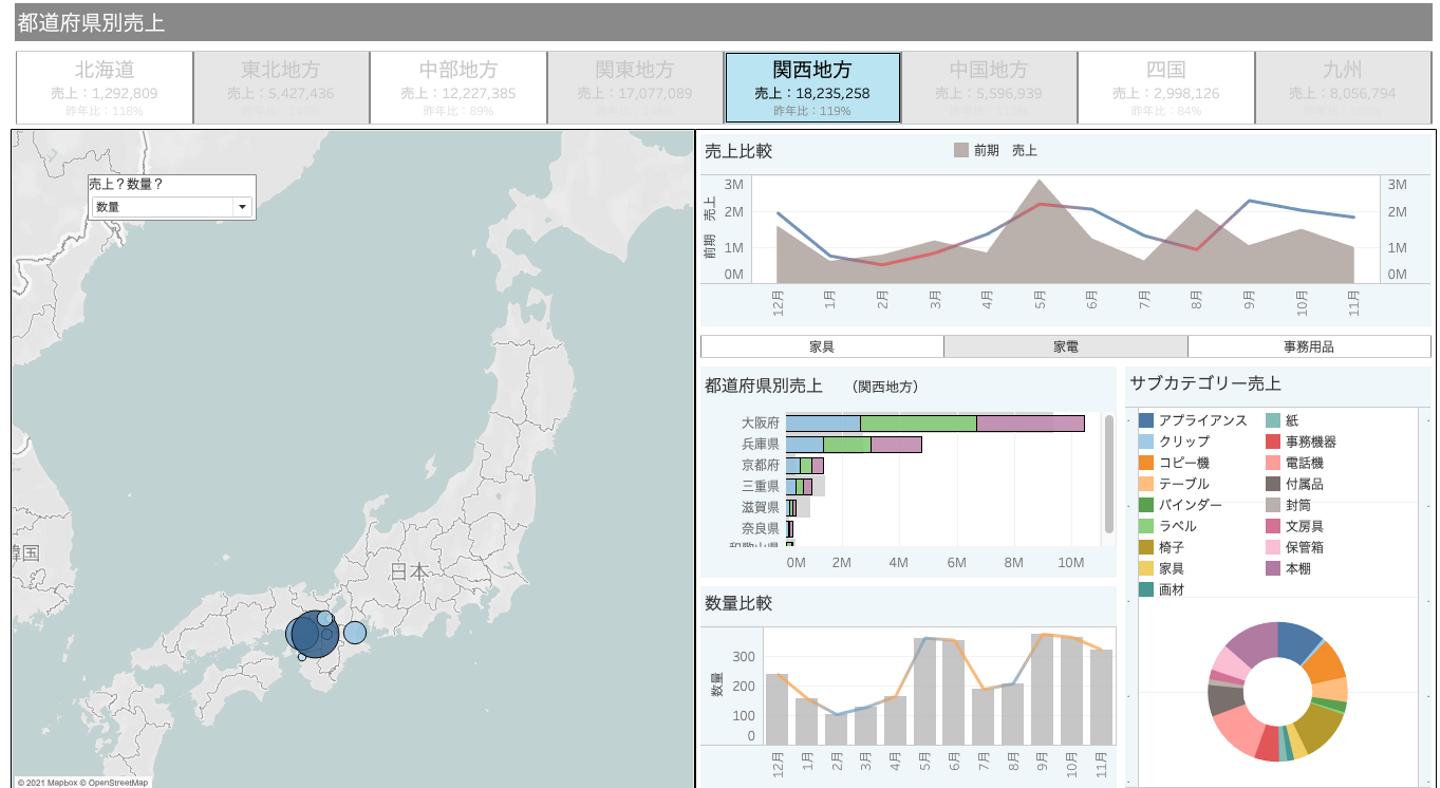Click the 前期 売上 legend swatch
Viewport: 1440px width, 788px height.
[961, 151]
